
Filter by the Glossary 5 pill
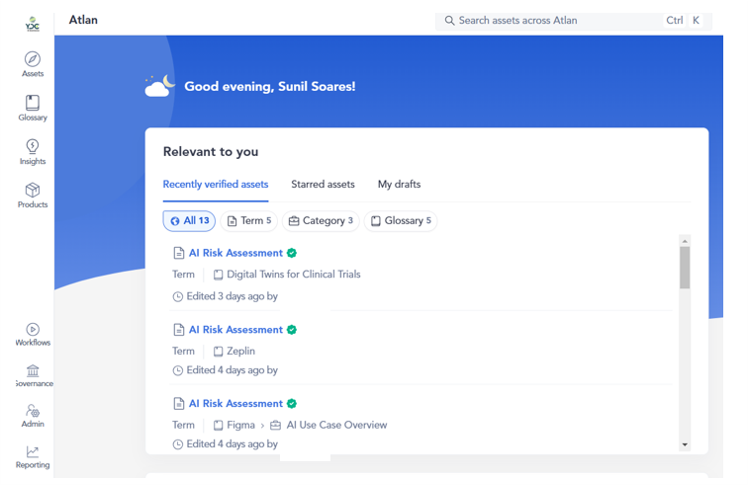coord(400,221)
